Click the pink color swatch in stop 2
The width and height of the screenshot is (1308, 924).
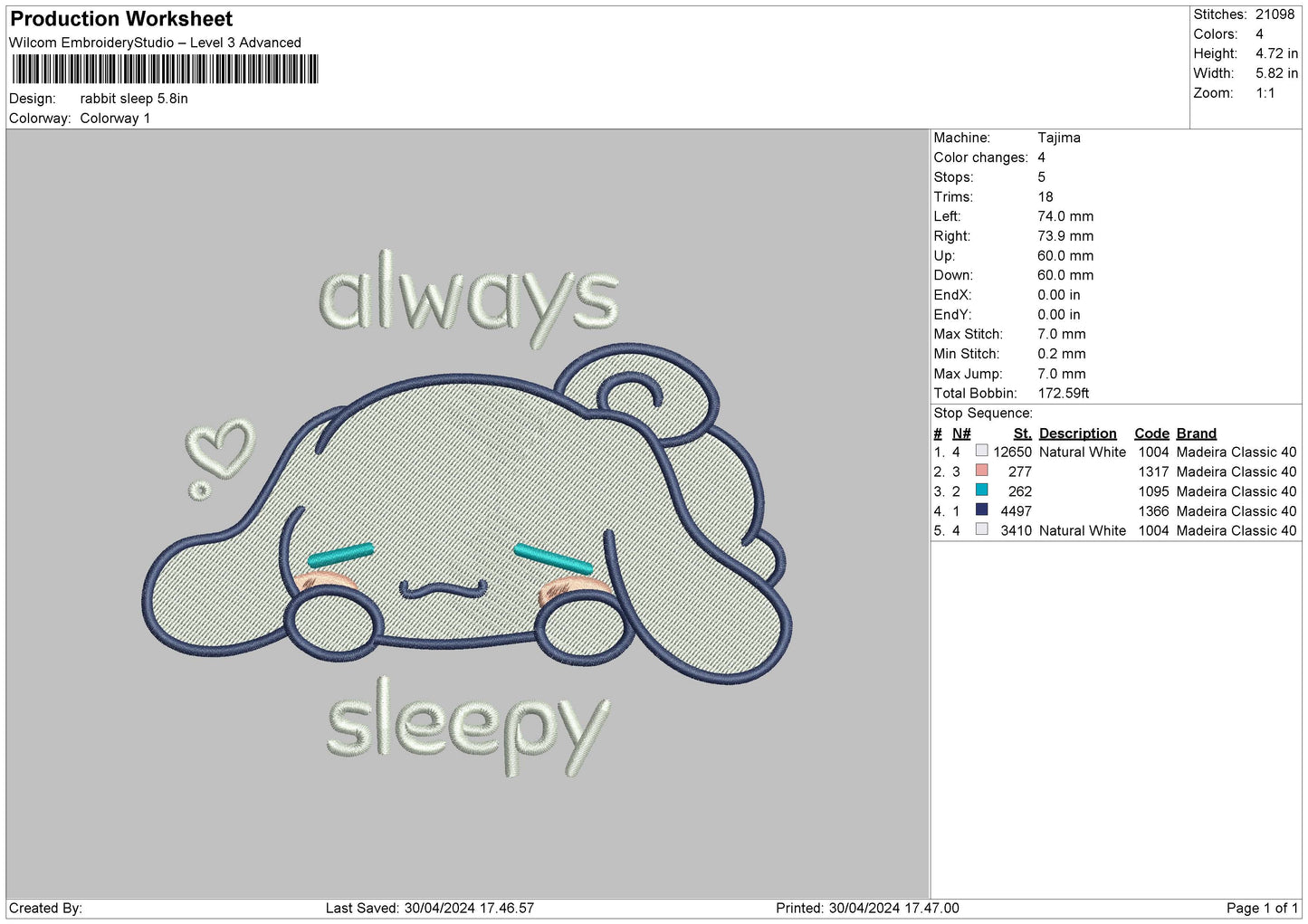click(981, 471)
